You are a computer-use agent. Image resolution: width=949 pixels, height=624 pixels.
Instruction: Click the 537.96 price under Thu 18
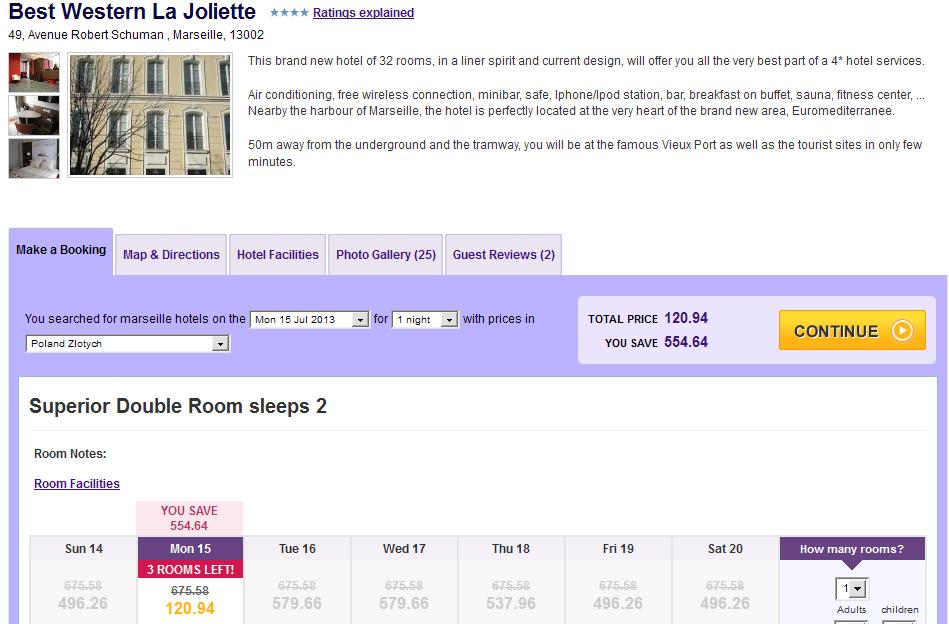coord(511,603)
